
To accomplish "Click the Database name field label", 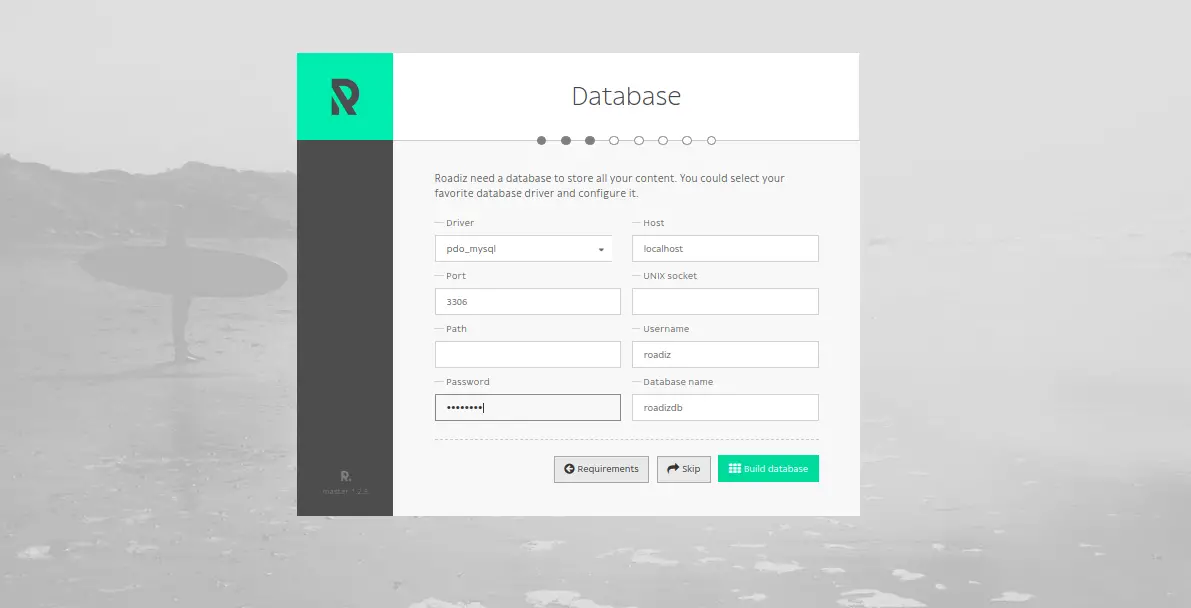I will click(x=678, y=382).
